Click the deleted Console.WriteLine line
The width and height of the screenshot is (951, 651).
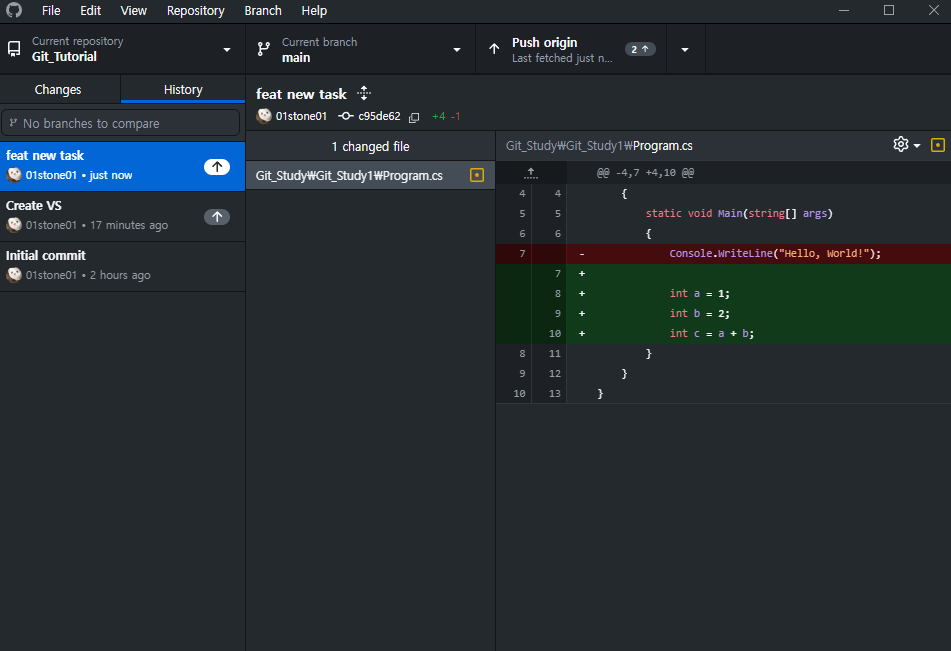coord(723,254)
